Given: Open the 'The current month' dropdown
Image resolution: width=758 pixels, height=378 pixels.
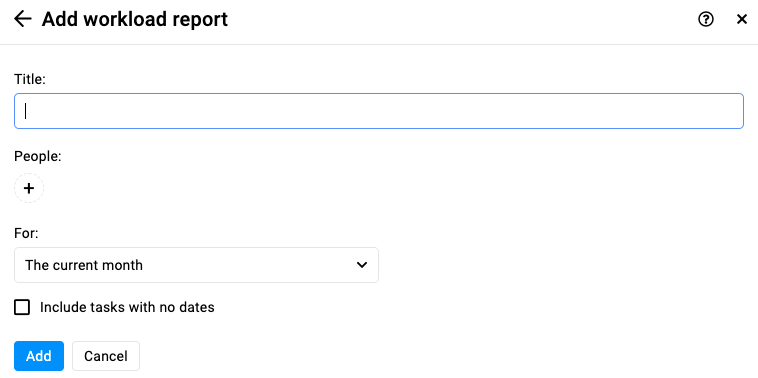Looking at the screenshot, I should [x=196, y=265].
